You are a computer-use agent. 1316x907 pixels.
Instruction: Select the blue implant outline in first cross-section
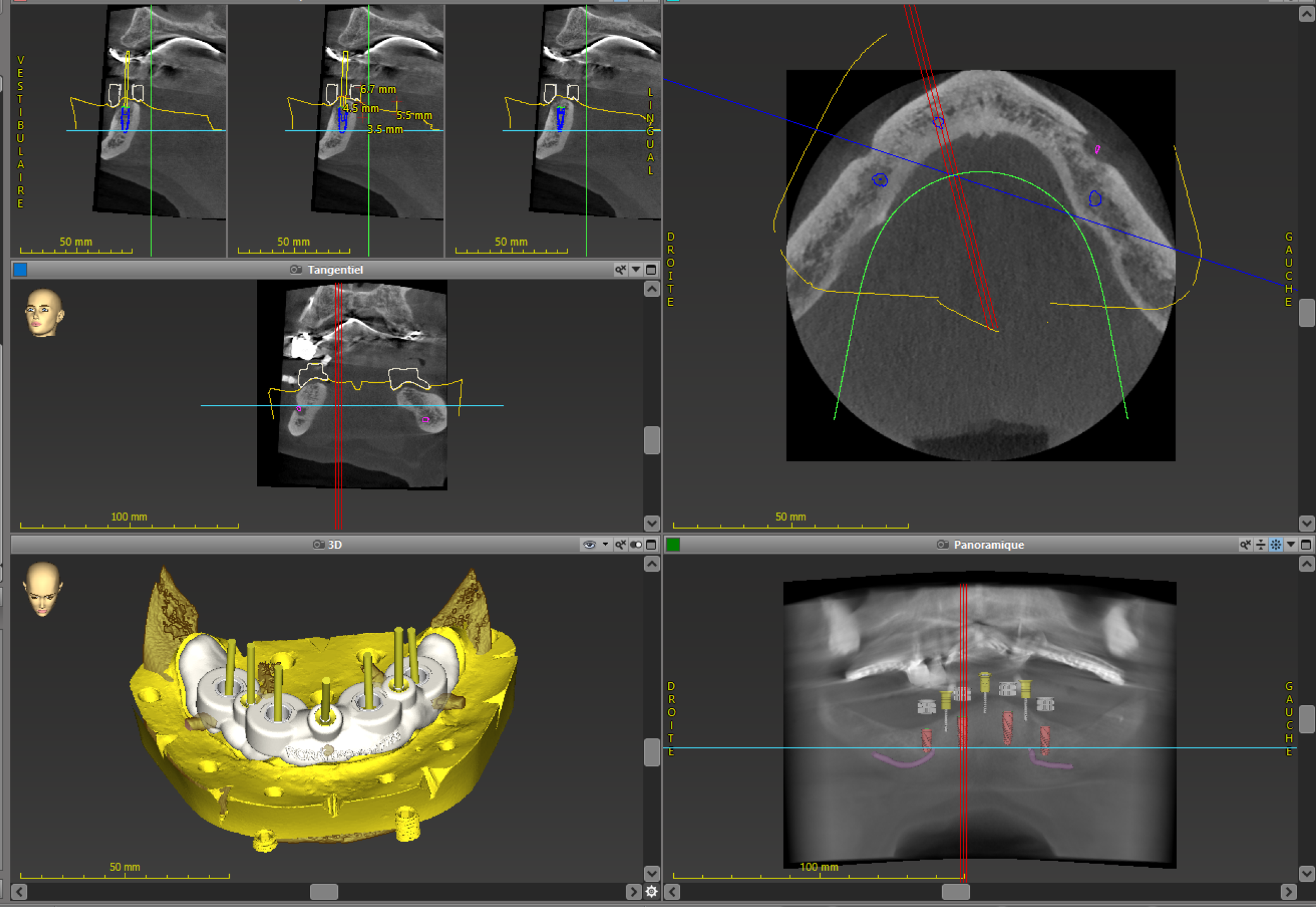click(125, 119)
